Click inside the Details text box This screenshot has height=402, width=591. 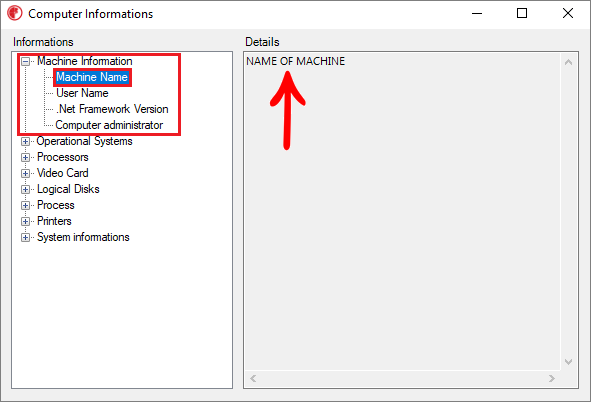tap(402, 212)
